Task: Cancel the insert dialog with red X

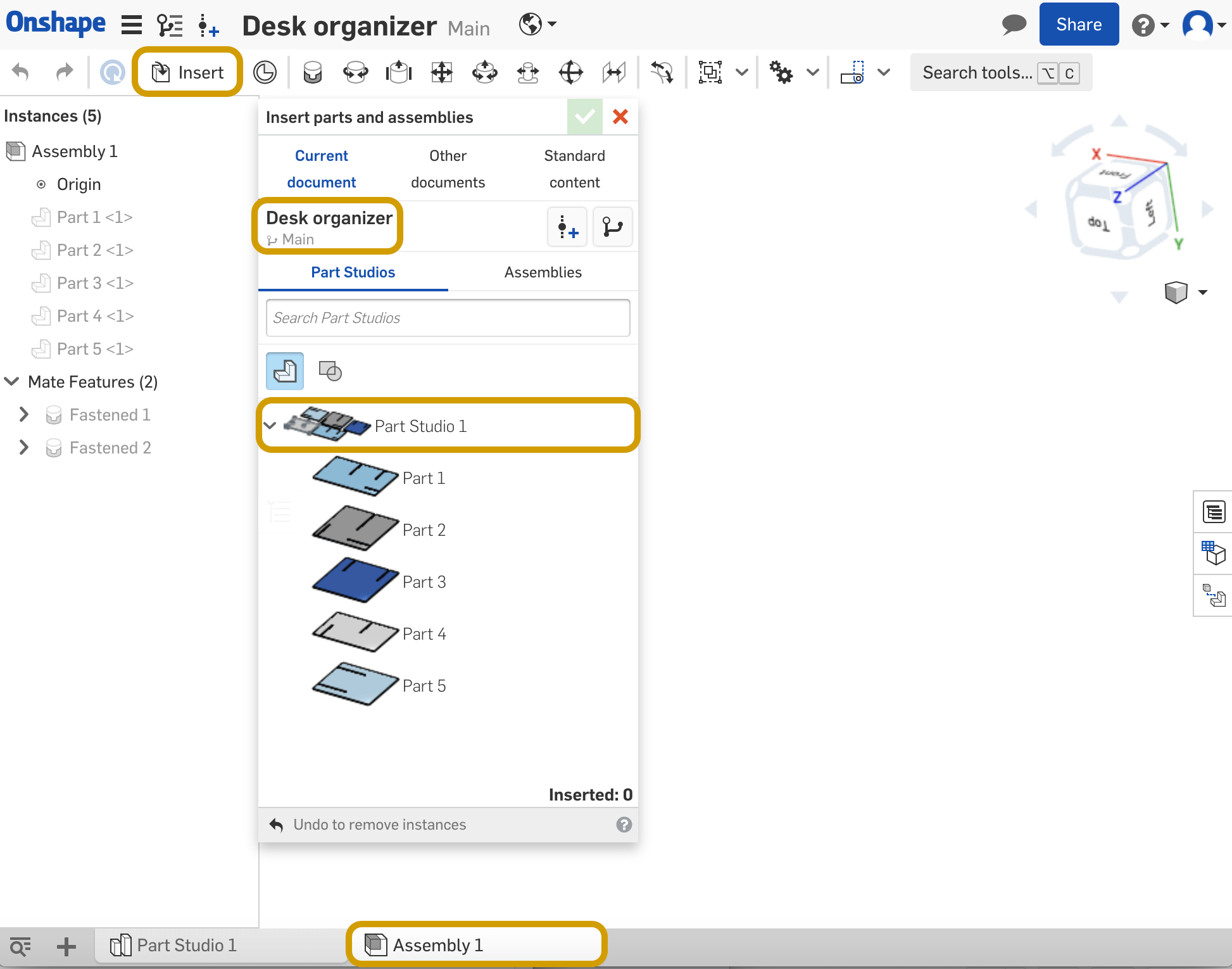Action: 620,117
